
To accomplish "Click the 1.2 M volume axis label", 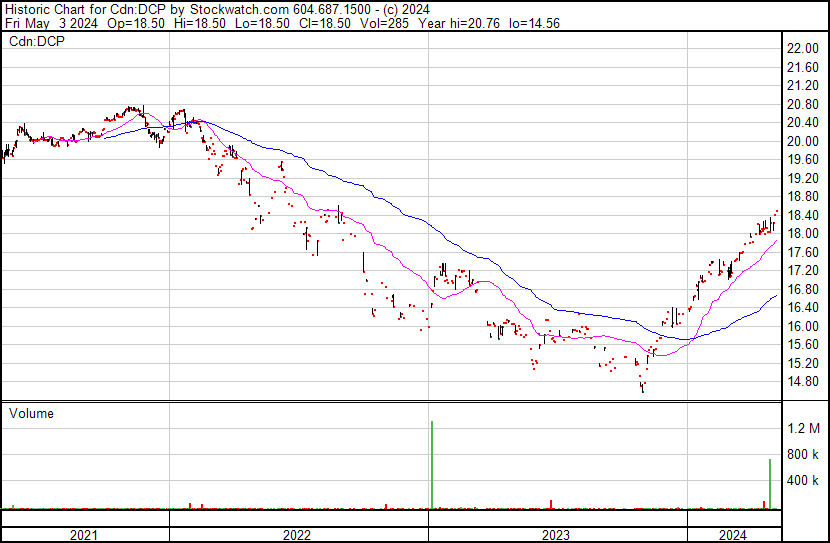I will (803, 428).
